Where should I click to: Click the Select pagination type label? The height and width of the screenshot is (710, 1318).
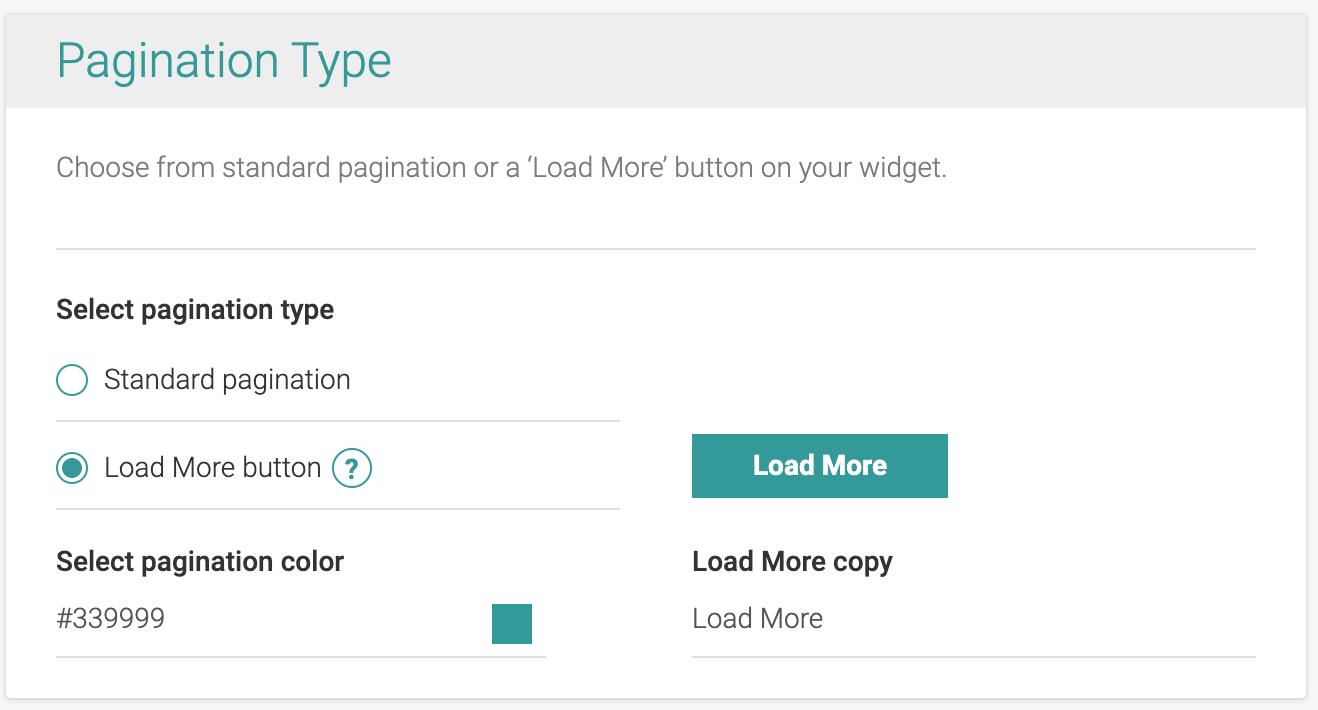coord(194,310)
